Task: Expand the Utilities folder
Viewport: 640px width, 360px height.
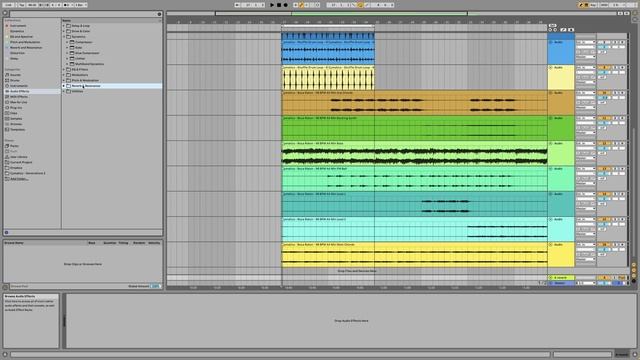Action: pyautogui.click(x=64, y=91)
